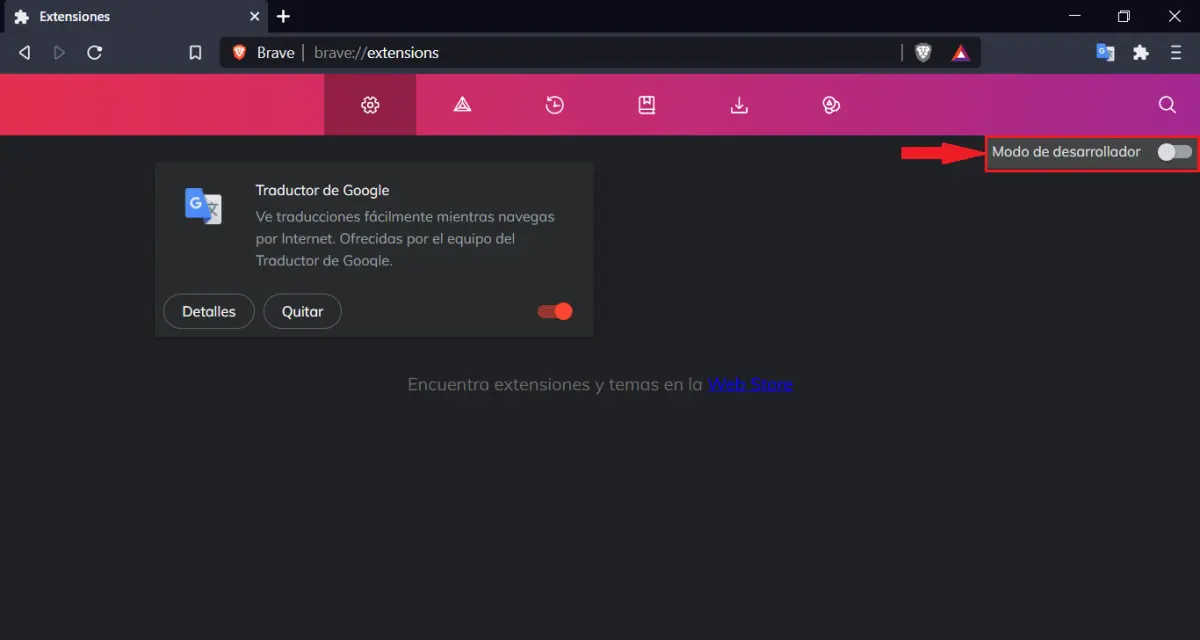Open the Settings gear tab
The height and width of the screenshot is (640, 1200).
(x=370, y=105)
